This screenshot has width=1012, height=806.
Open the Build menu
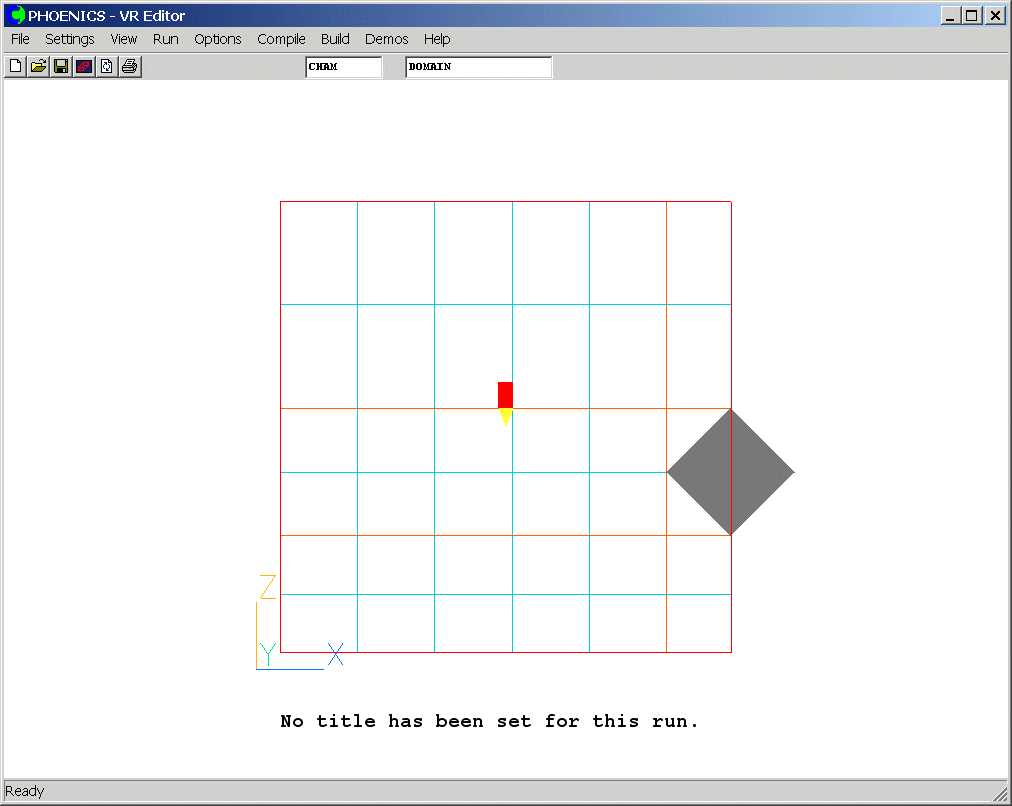click(x=335, y=39)
